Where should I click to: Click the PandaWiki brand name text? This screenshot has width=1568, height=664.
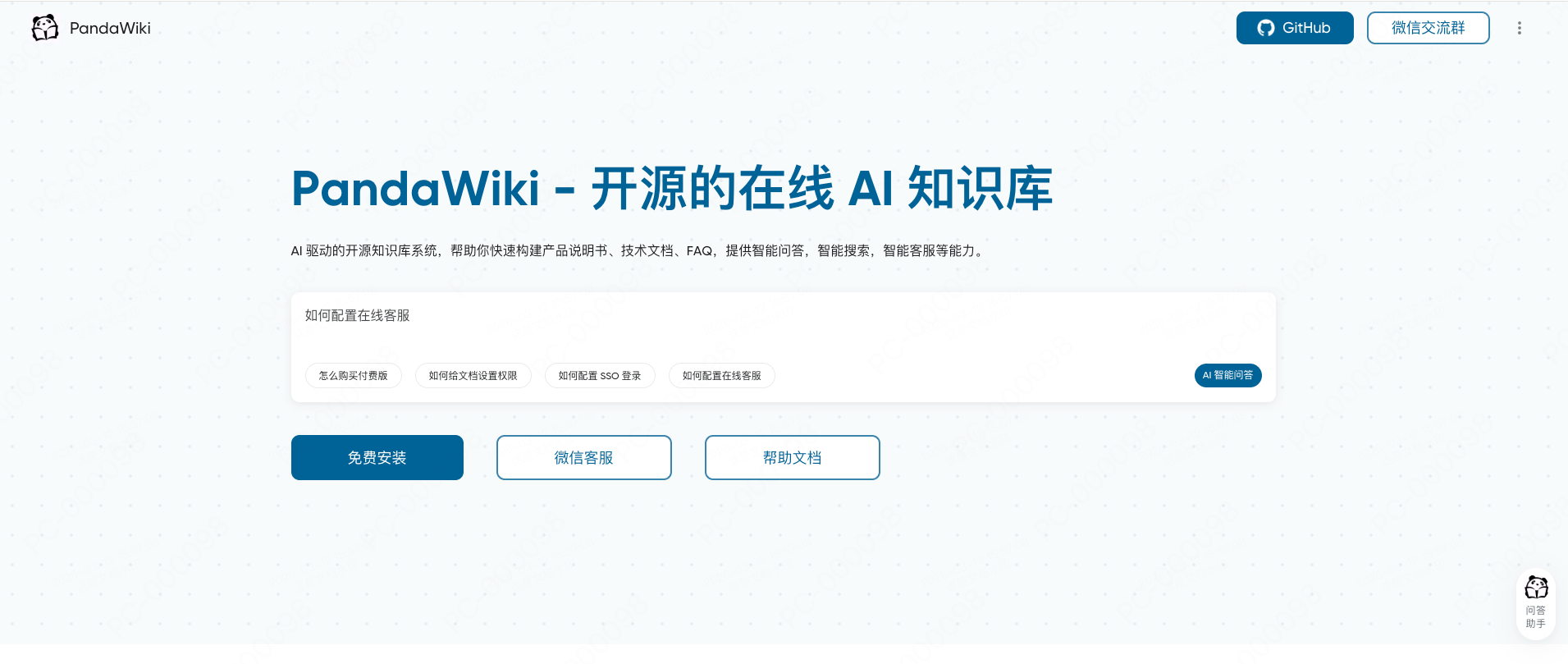[110, 28]
